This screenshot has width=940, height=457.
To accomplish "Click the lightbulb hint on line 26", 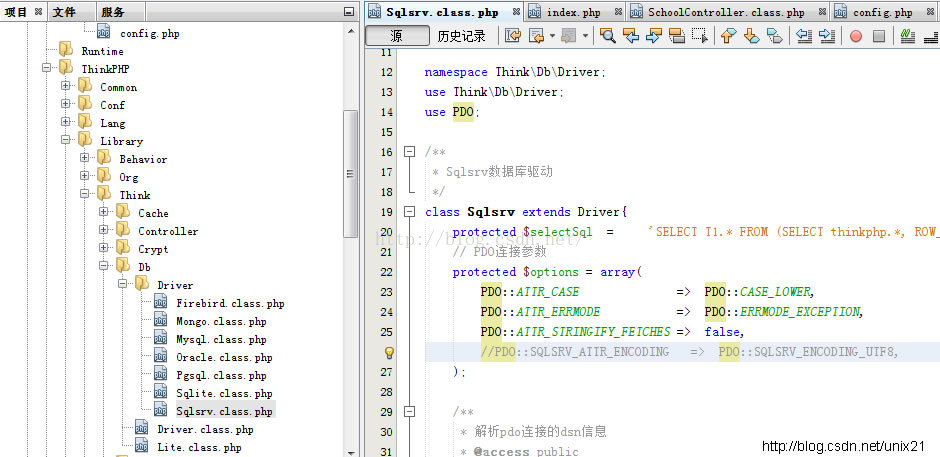I will pos(388,352).
